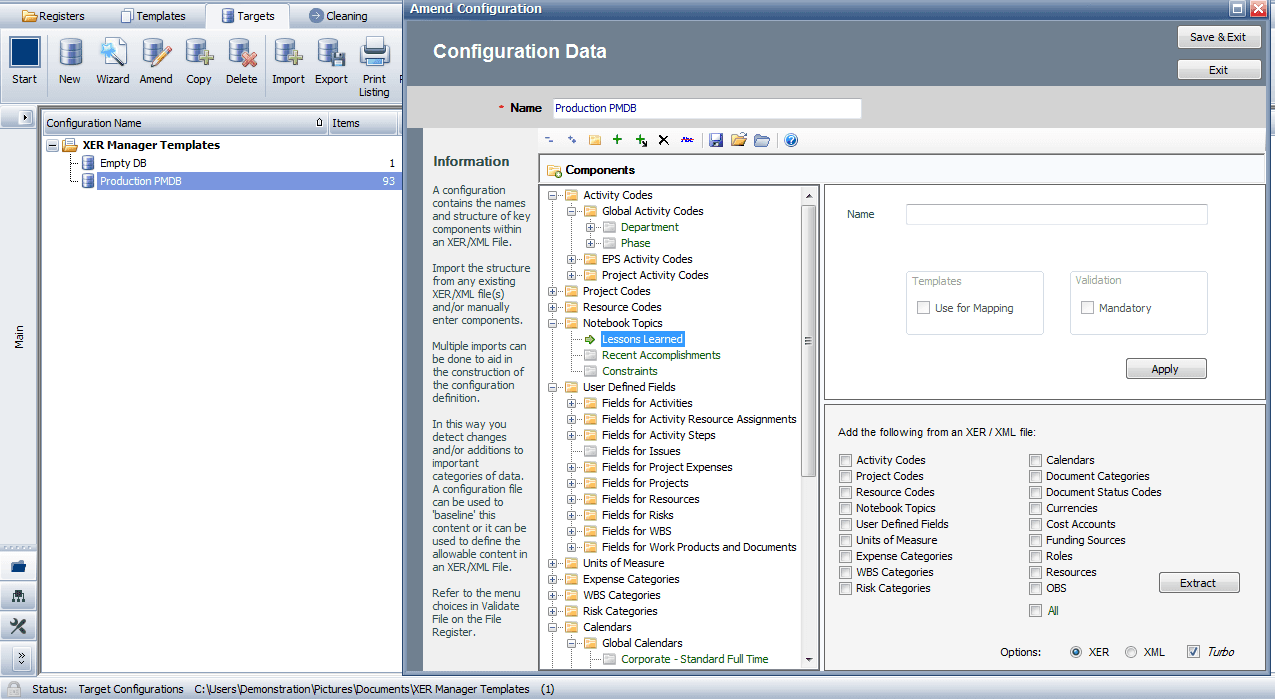This screenshot has width=1275, height=699.
Task: Open Print Listing
Action: click(x=374, y=67)
